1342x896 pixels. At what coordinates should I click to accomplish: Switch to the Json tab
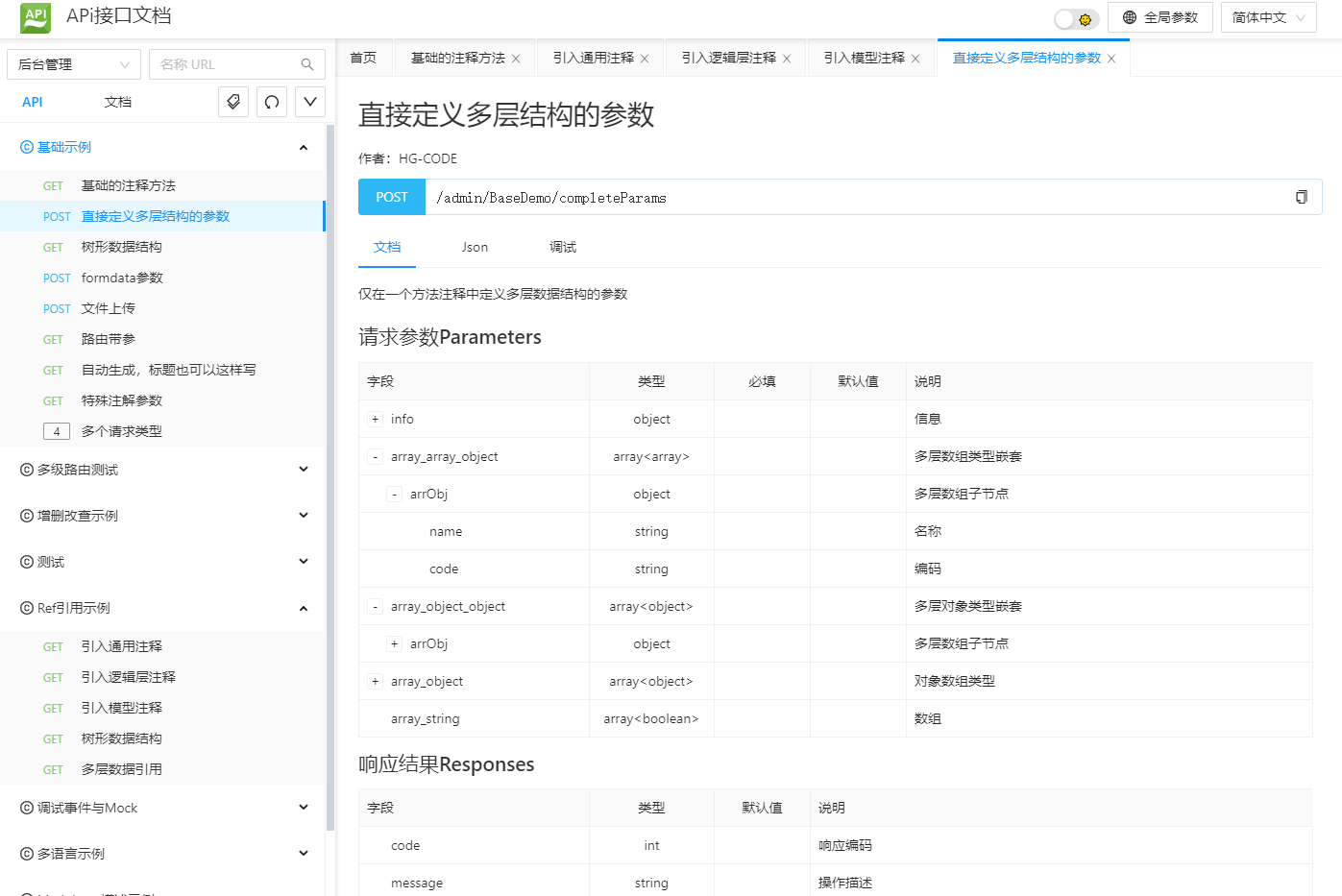coord(475,248)
